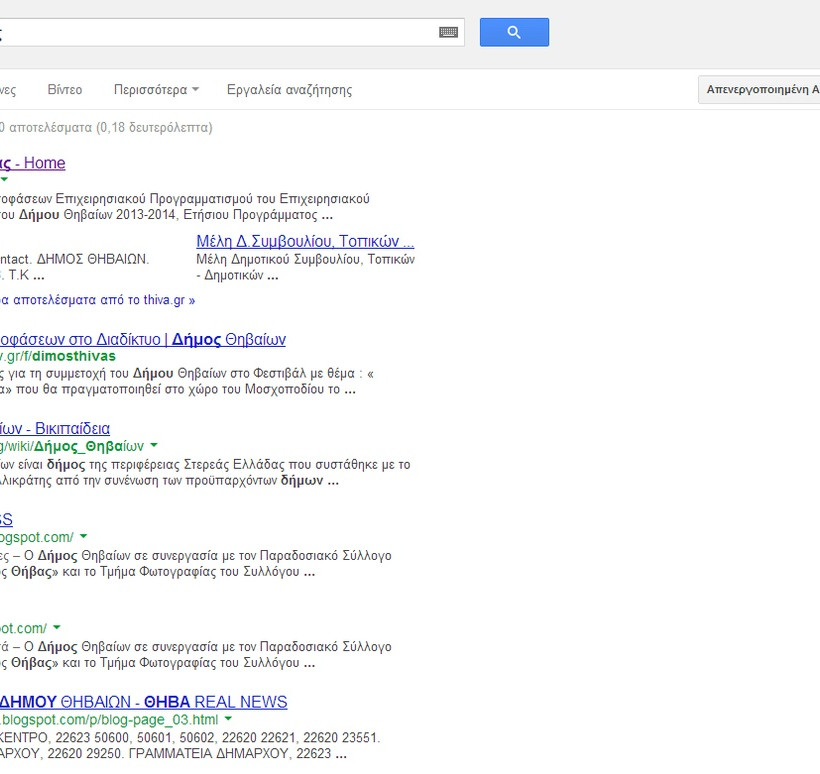Open the on-screen keyboard icon in search box
Image resolution: width=820 pixels, height=774 pixels.
(448, 32)
